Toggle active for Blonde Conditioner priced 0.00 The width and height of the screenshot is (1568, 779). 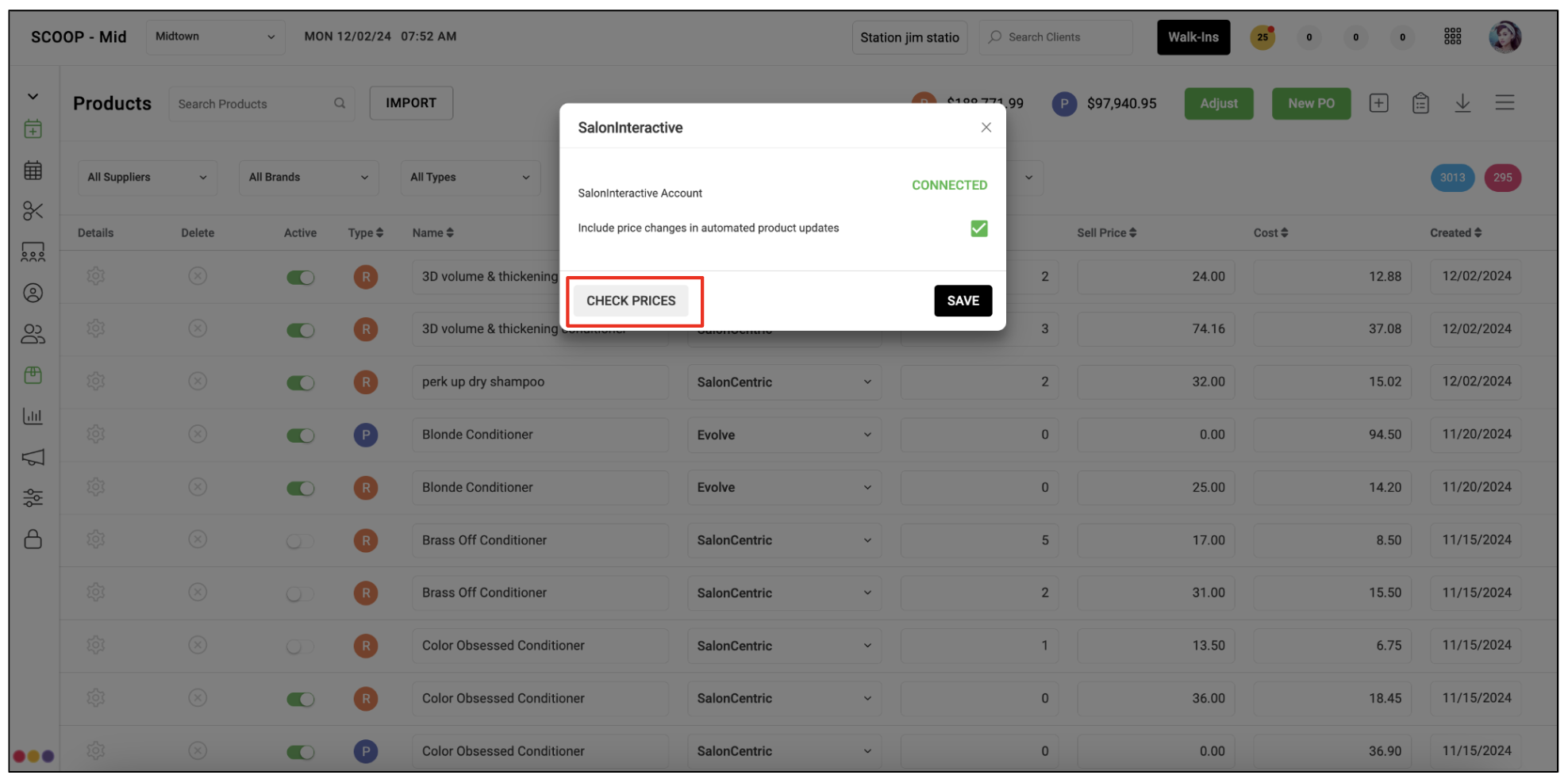point(300,436)
